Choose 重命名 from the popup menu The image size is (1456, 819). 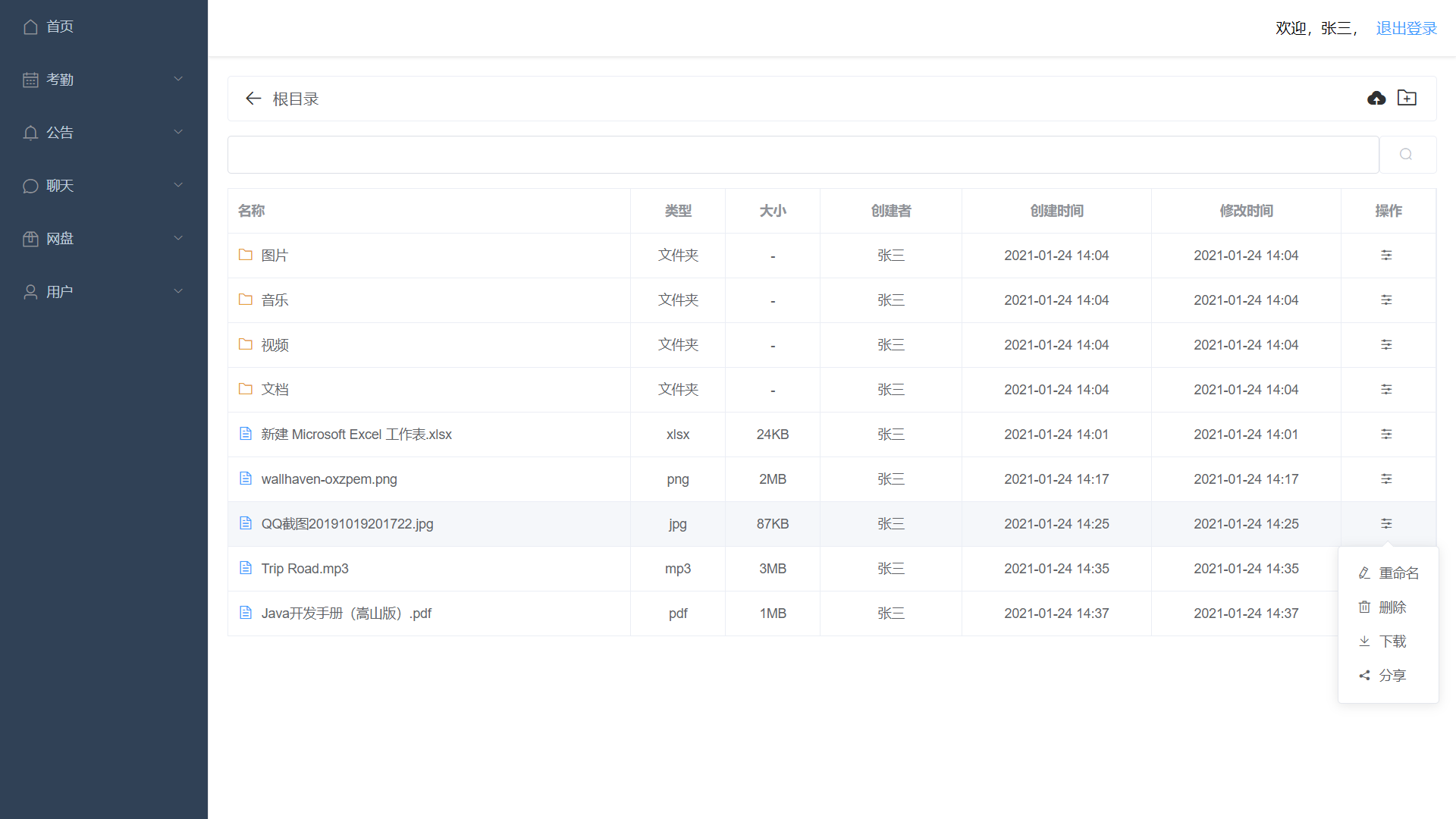pos(1398,573)
